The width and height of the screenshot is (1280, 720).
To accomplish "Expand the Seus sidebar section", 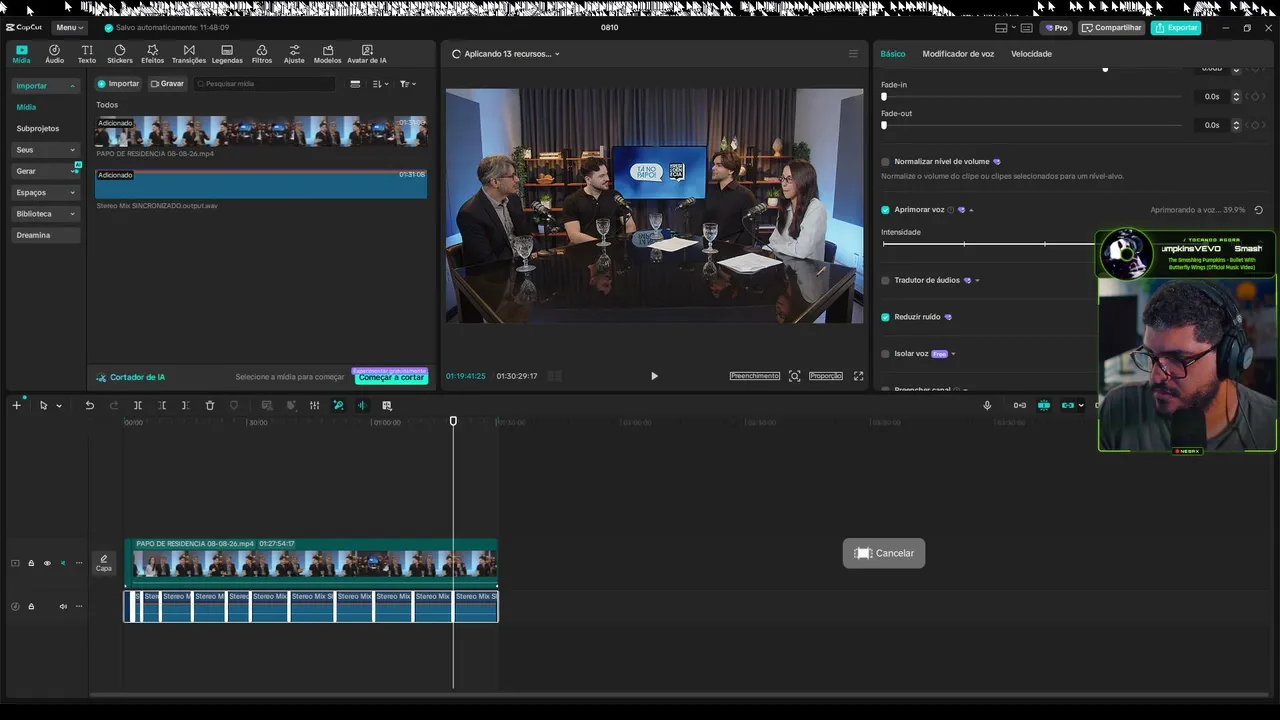I will (46, 150).
